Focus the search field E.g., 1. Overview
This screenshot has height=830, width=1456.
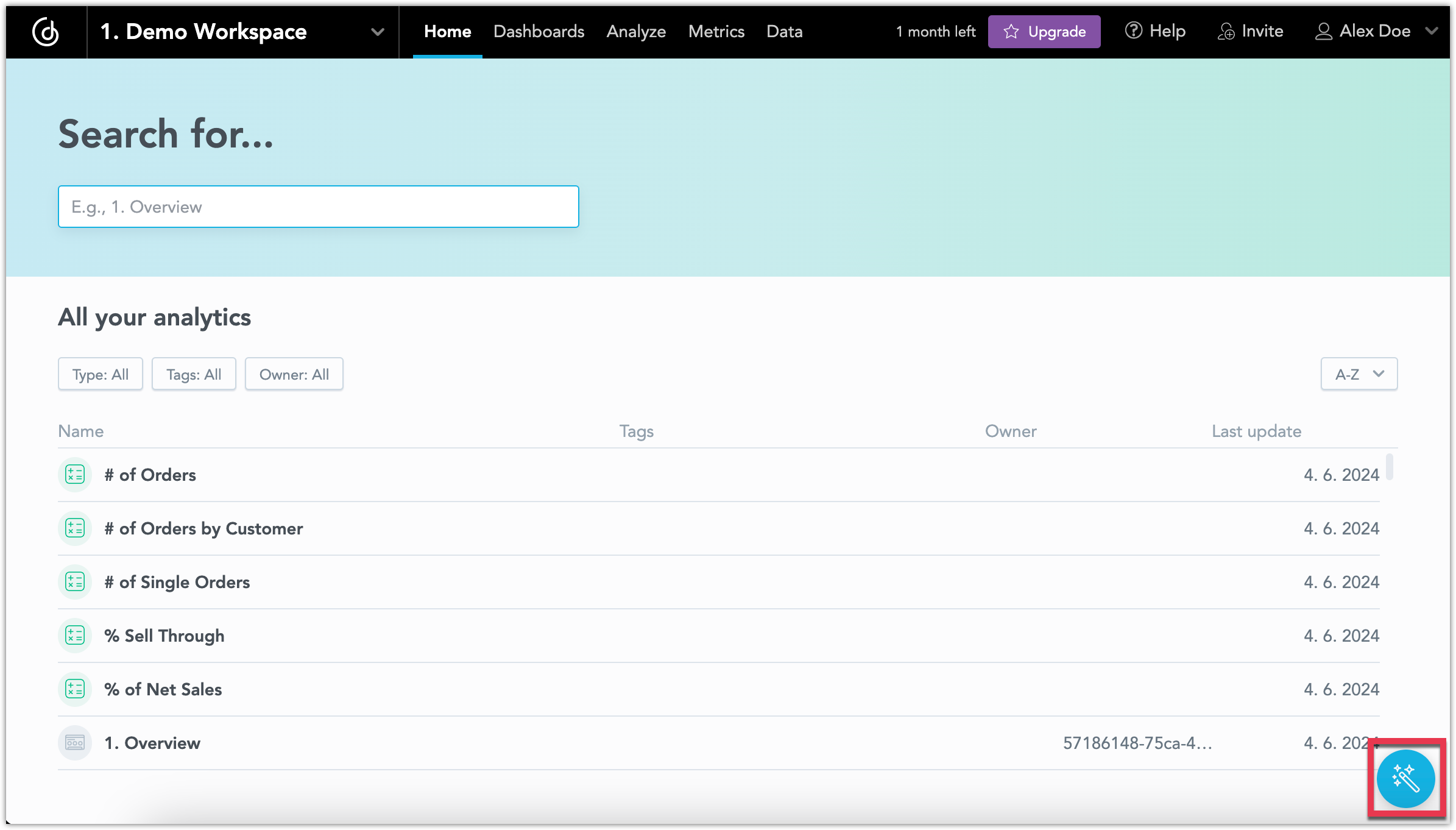click(x=319, y=207)
